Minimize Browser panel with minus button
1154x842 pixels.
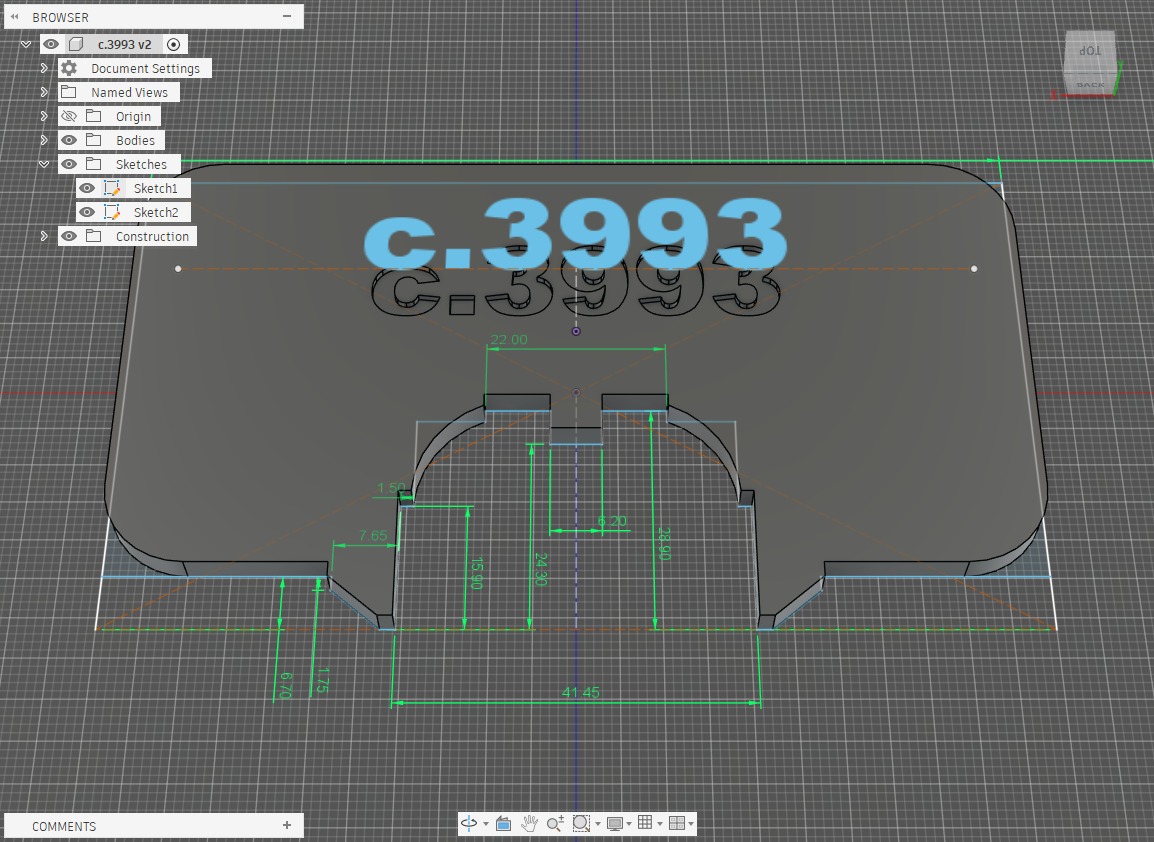(287, 16)
